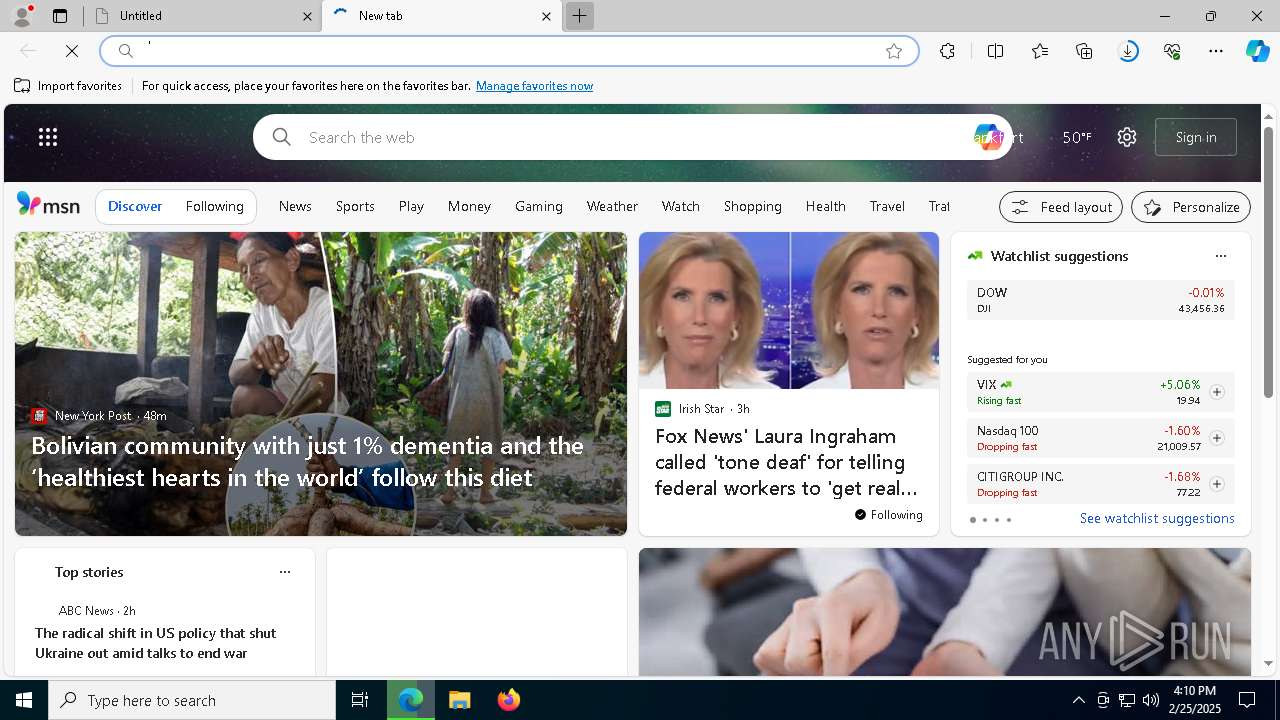Close the Untitled tab
This screenshot has width=1280, height=720.
307,16
